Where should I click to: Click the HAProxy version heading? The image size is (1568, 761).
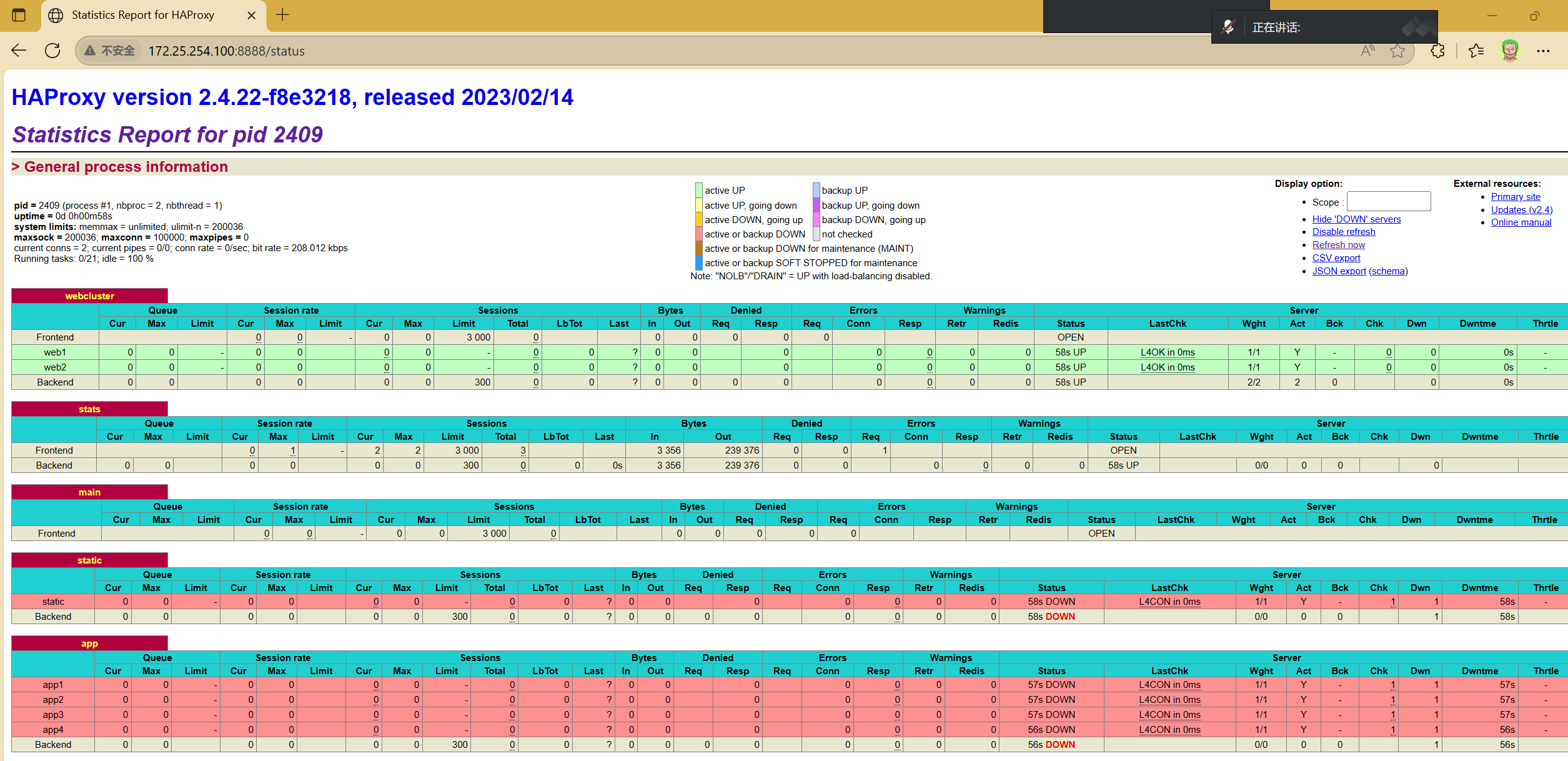292,97
